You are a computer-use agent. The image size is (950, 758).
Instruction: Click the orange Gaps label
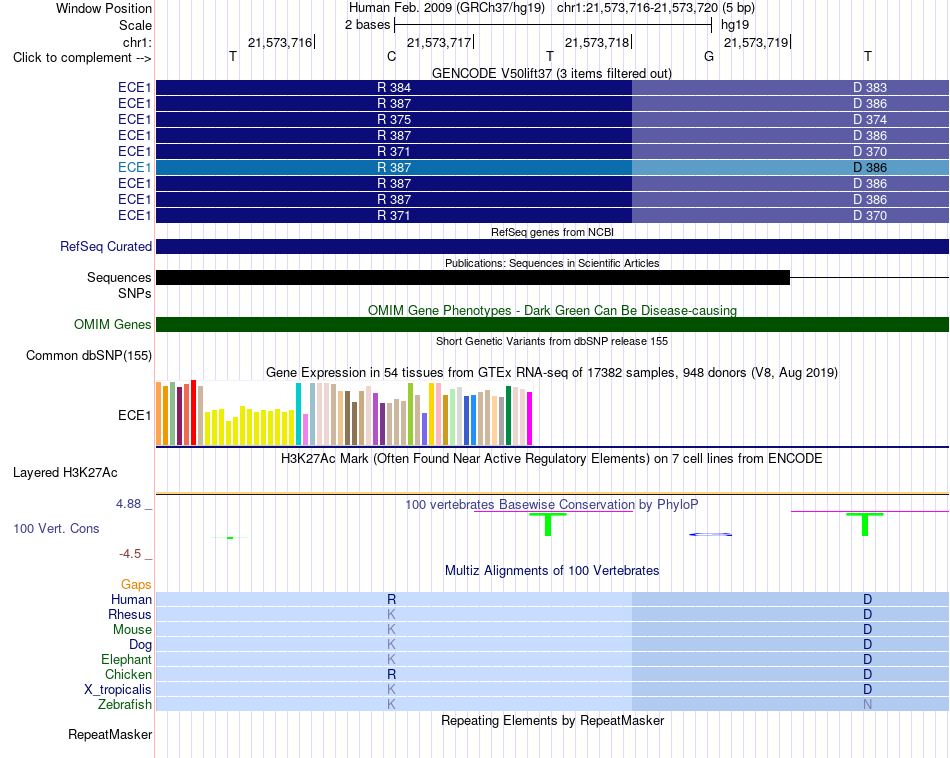click(136, 585)
